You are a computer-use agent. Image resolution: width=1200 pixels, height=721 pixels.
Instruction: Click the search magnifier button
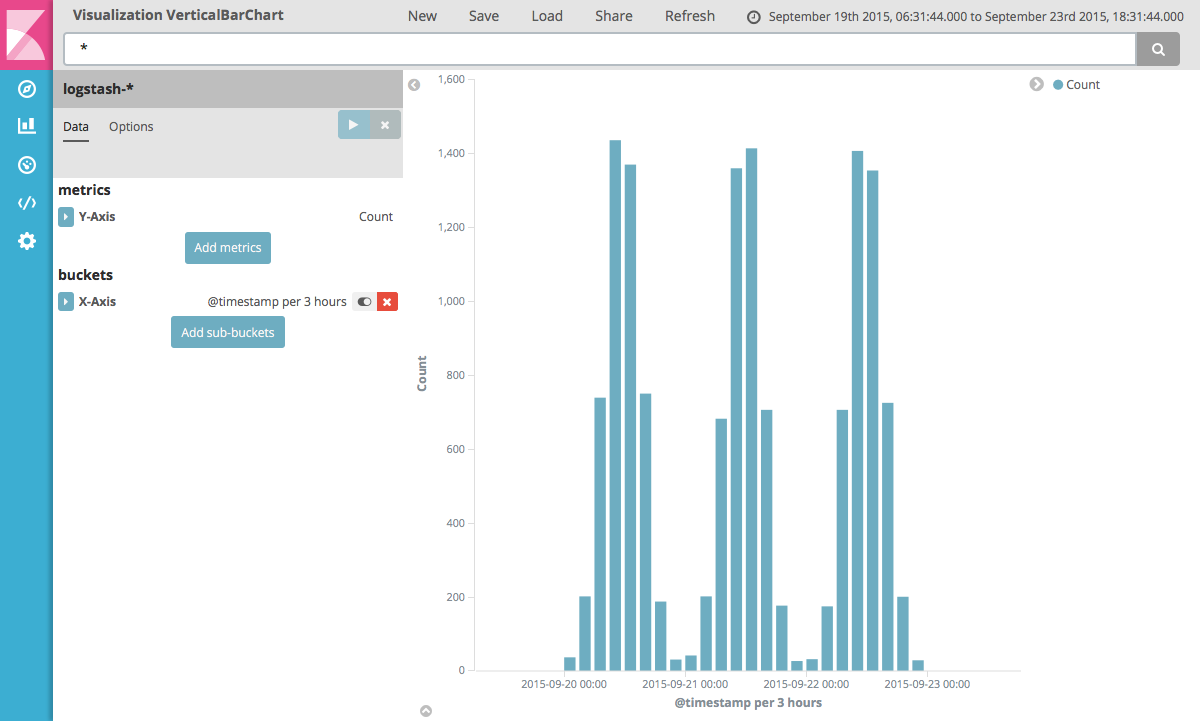[1158, 48]
